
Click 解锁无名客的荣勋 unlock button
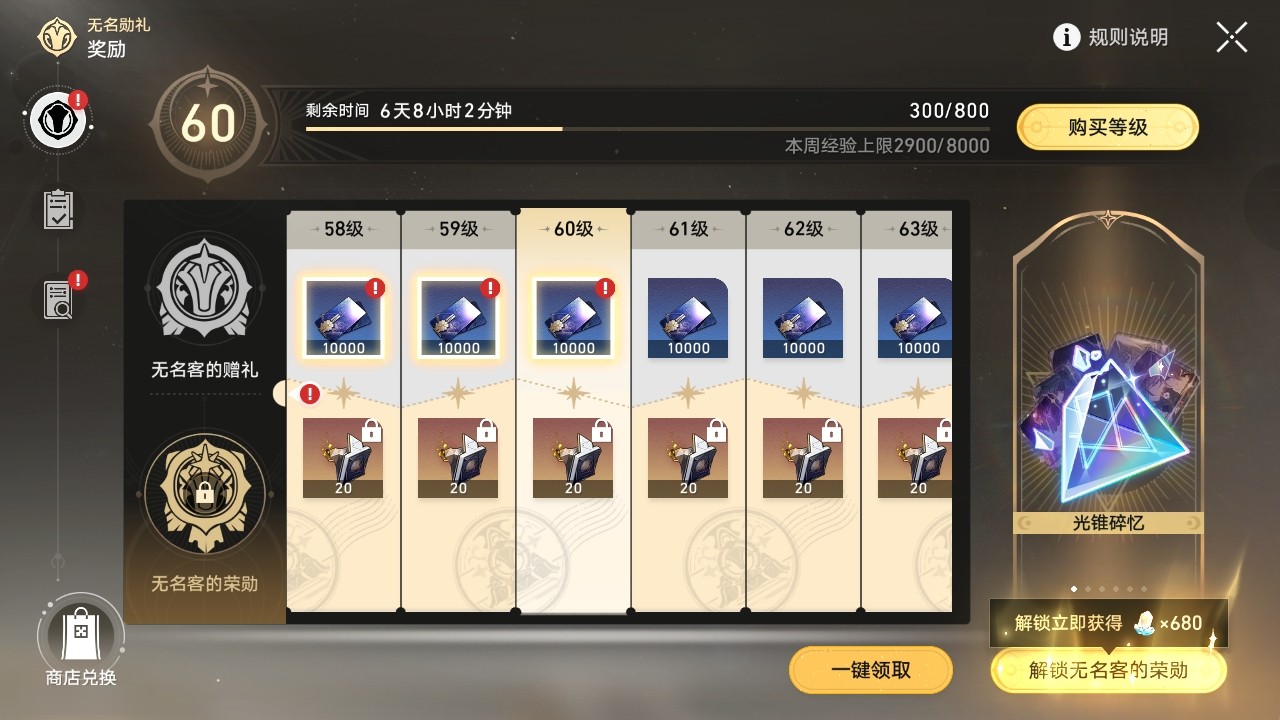(1108, 670)
